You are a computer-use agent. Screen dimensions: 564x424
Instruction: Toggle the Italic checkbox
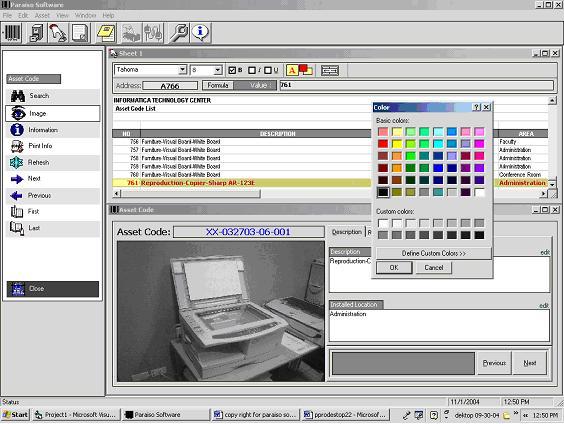point(252,70)
